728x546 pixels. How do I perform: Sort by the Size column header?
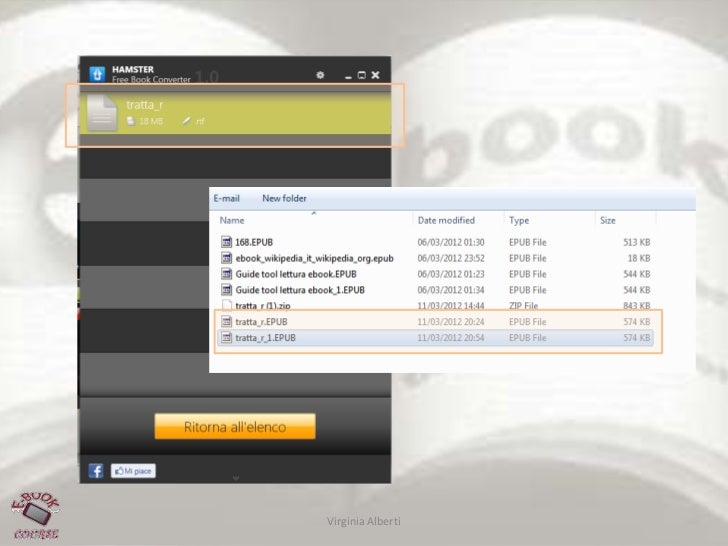[x=607, y=220]
